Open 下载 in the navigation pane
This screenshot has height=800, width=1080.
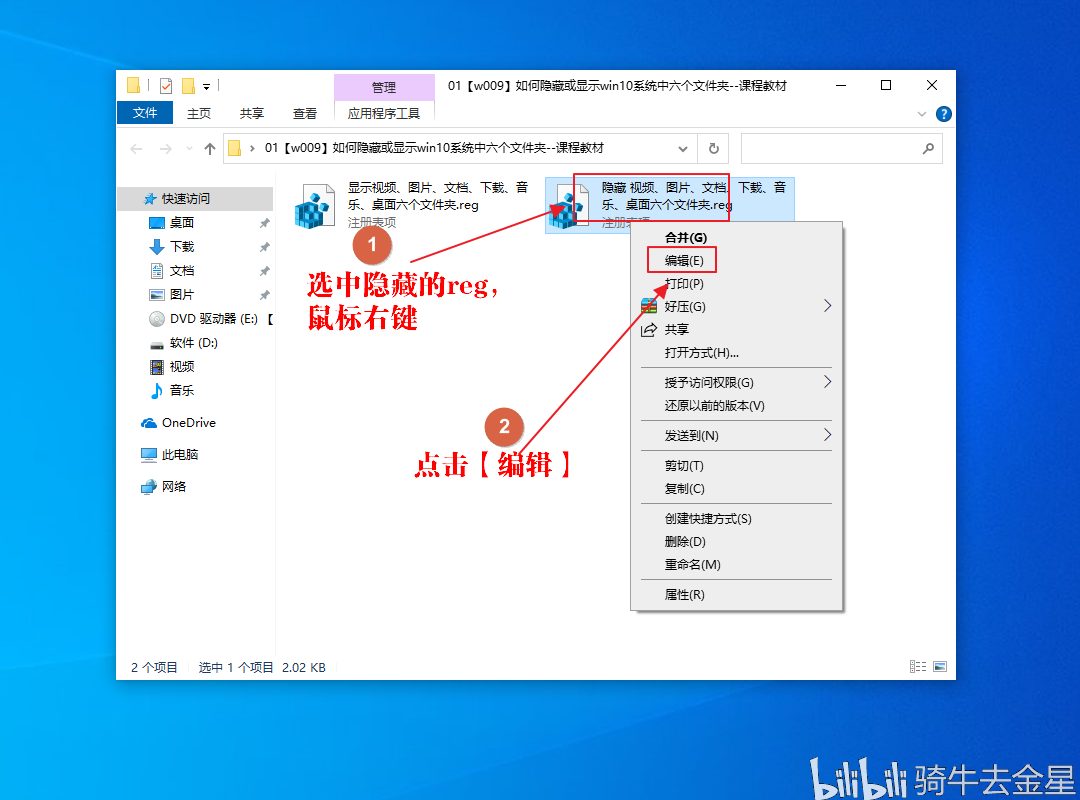pos(182,247)
